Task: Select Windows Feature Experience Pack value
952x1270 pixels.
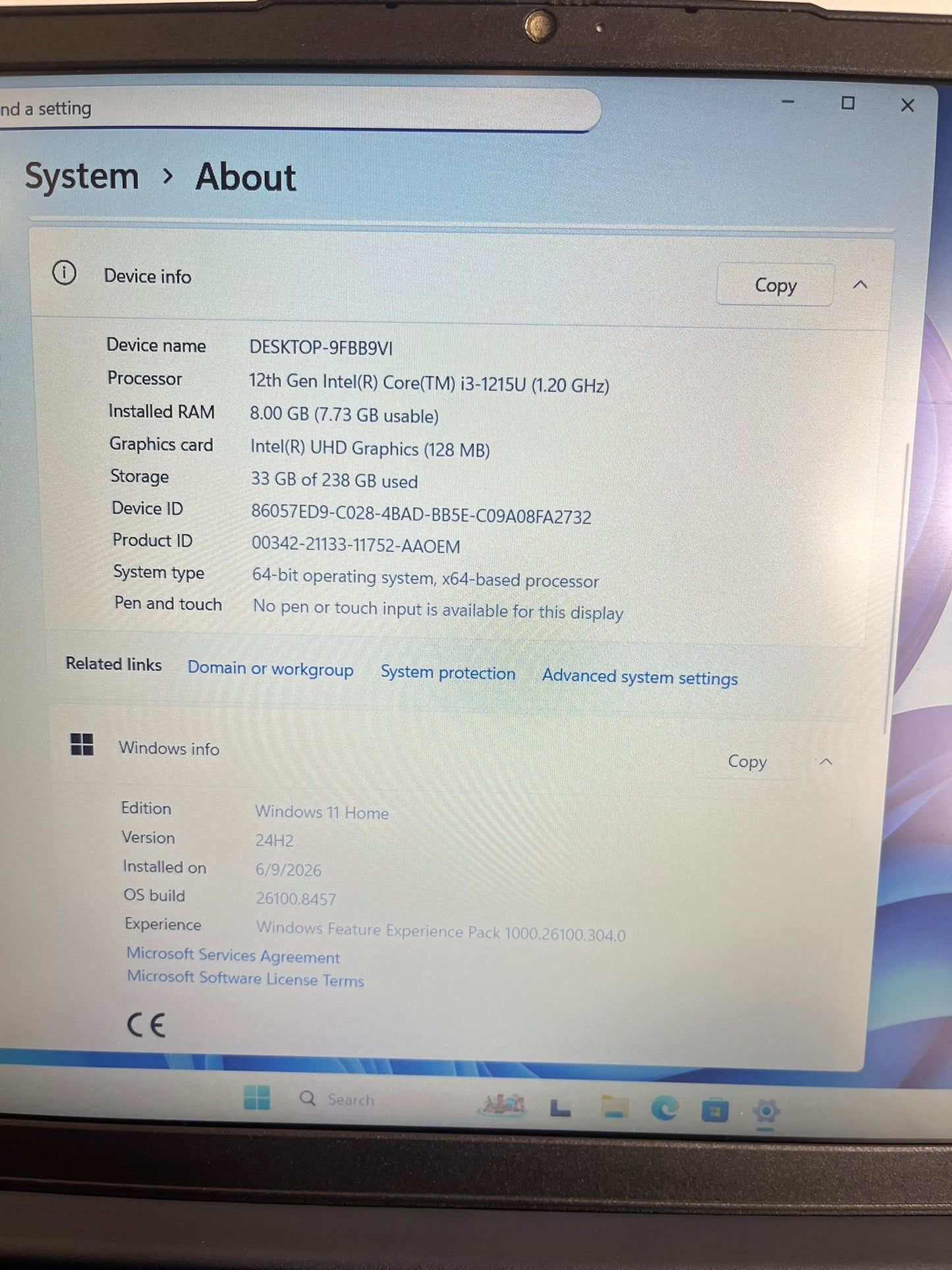Action: pos(441,931)
